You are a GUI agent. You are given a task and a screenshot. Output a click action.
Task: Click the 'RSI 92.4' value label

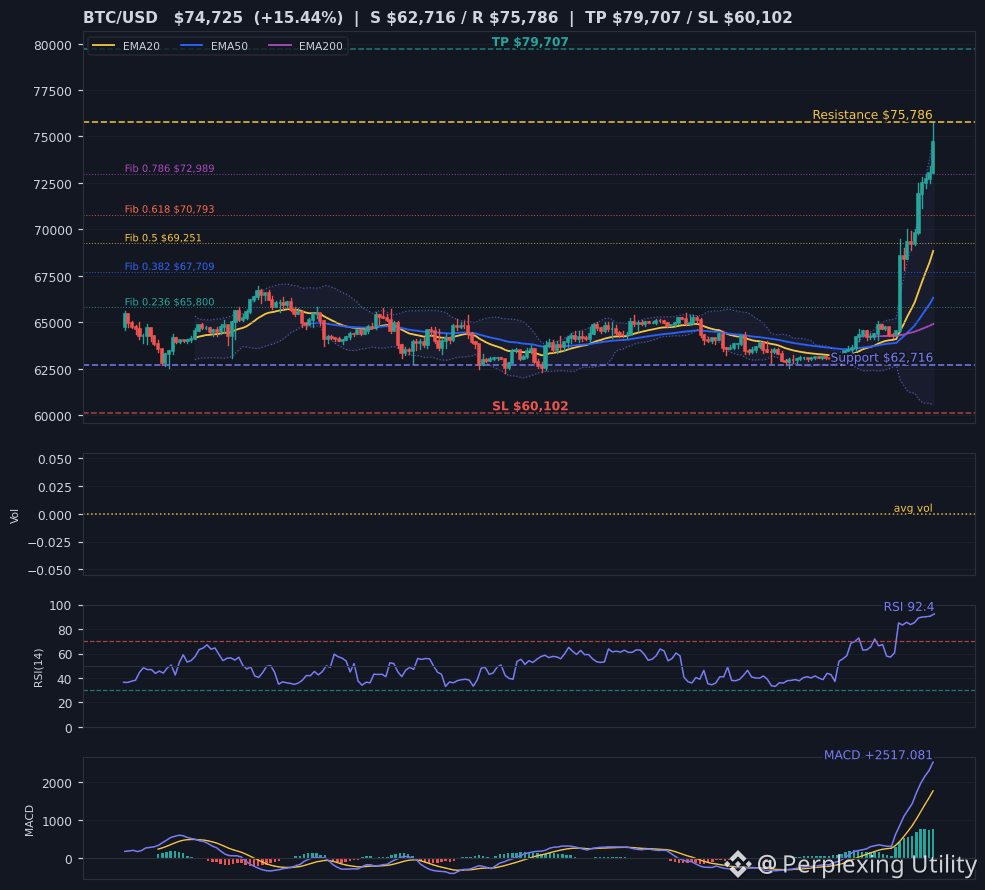908,607
